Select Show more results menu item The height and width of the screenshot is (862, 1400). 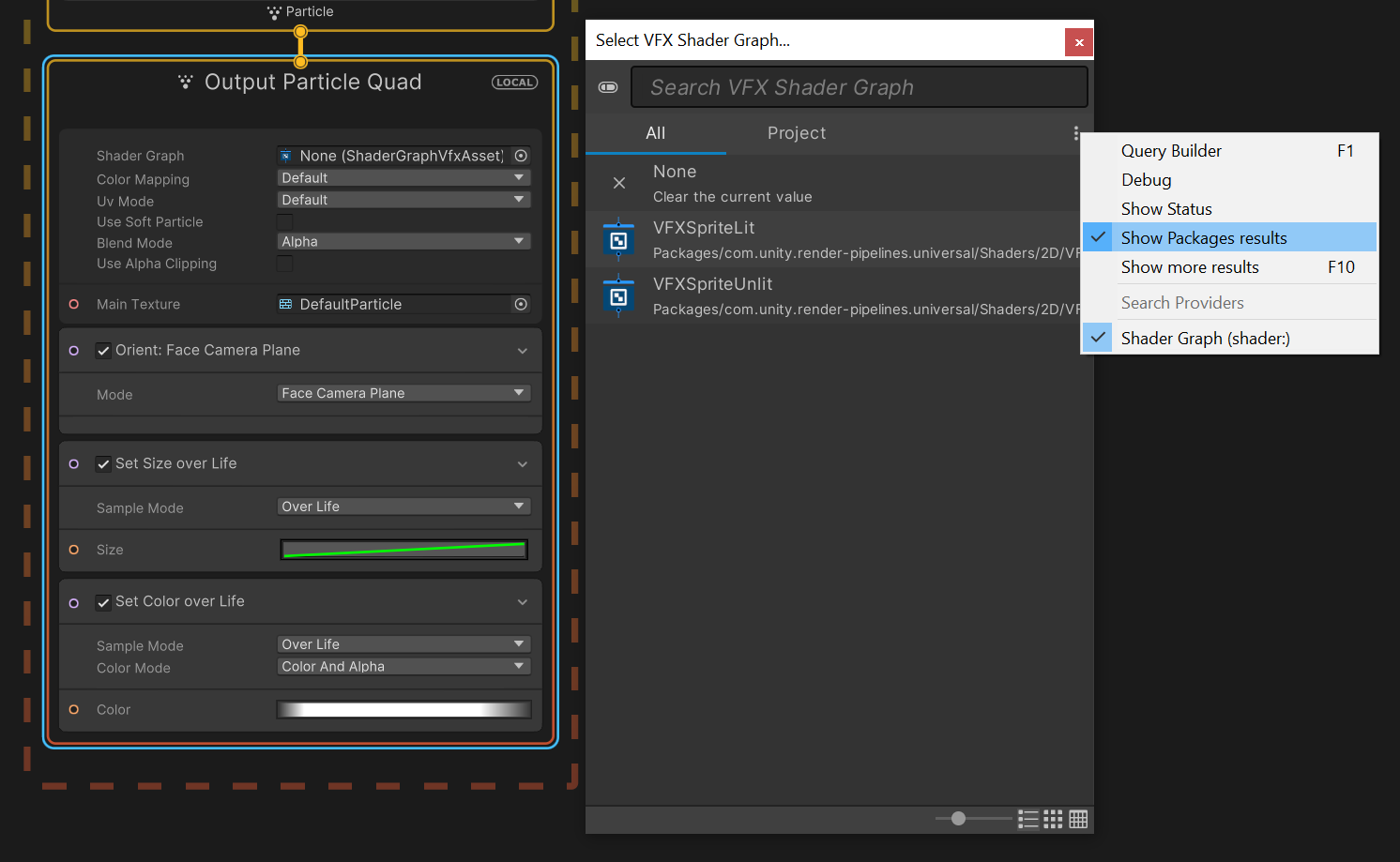(1189, 267)
